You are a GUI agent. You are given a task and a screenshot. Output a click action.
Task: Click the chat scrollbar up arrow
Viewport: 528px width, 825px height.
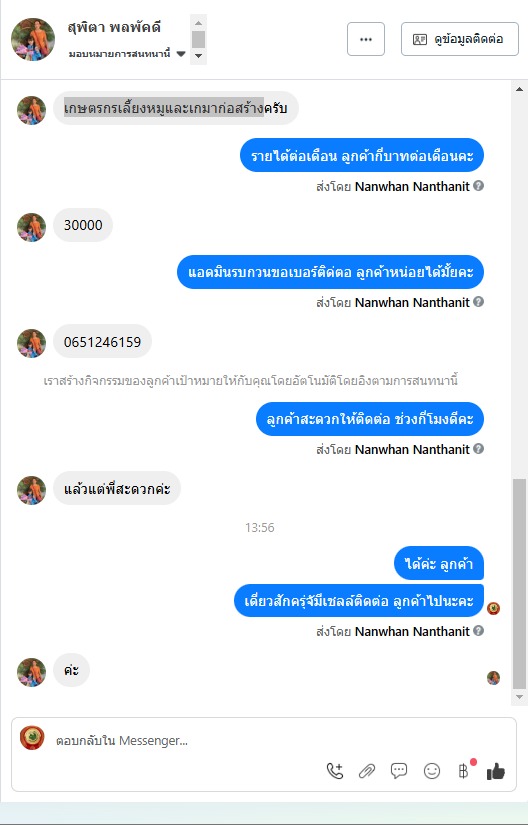pos(520,88)
